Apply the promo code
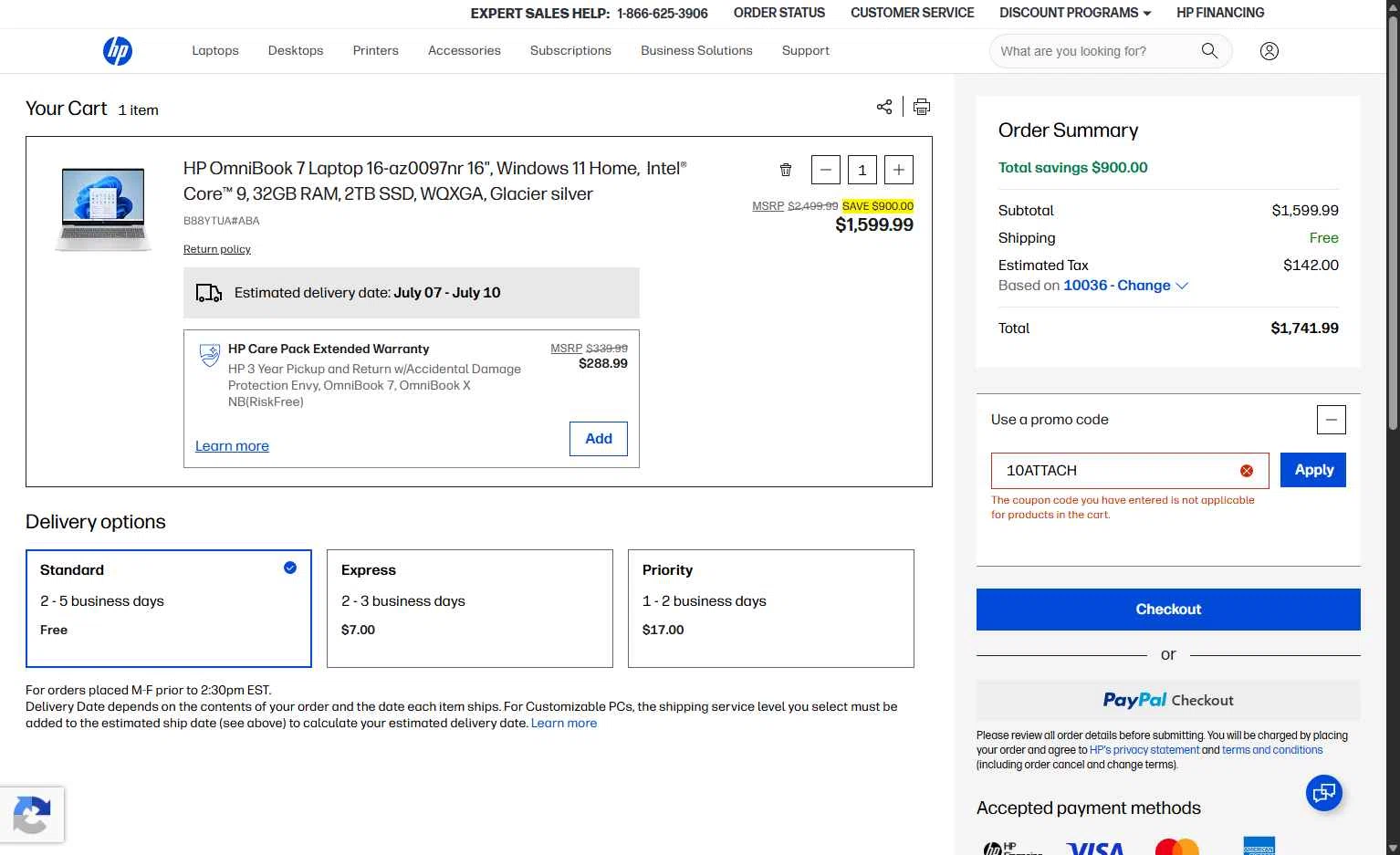This screenshot has width=1400, height=855. pyautogui.click(x=1313, y=470)
